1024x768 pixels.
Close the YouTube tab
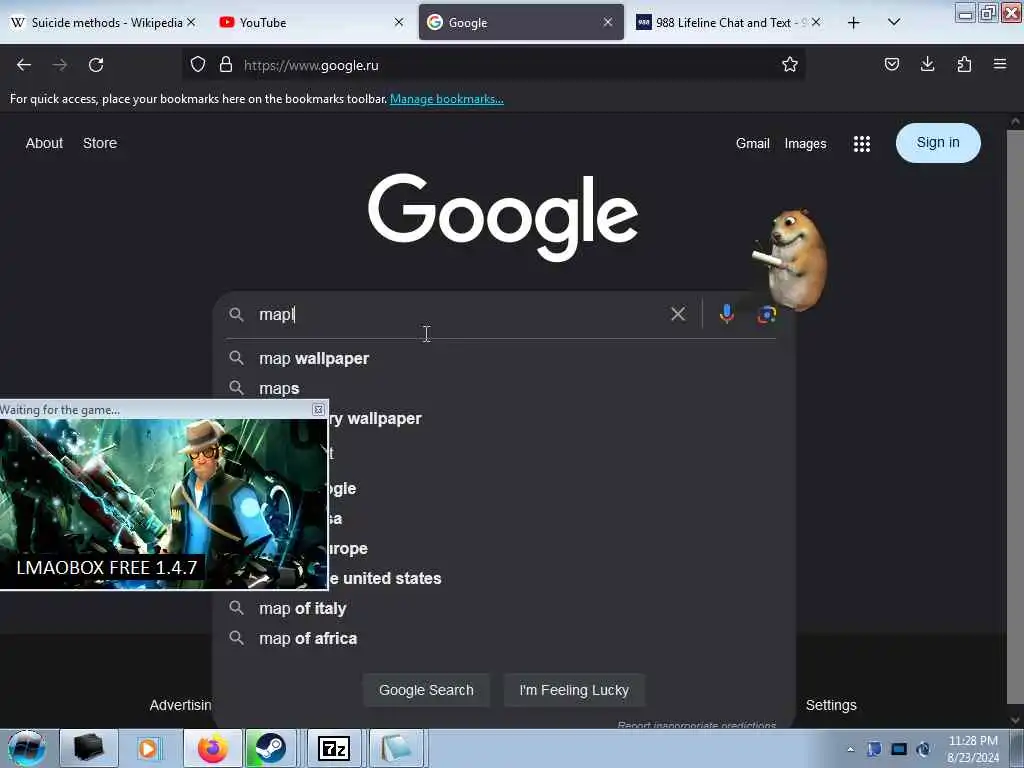tap(399, 22)
